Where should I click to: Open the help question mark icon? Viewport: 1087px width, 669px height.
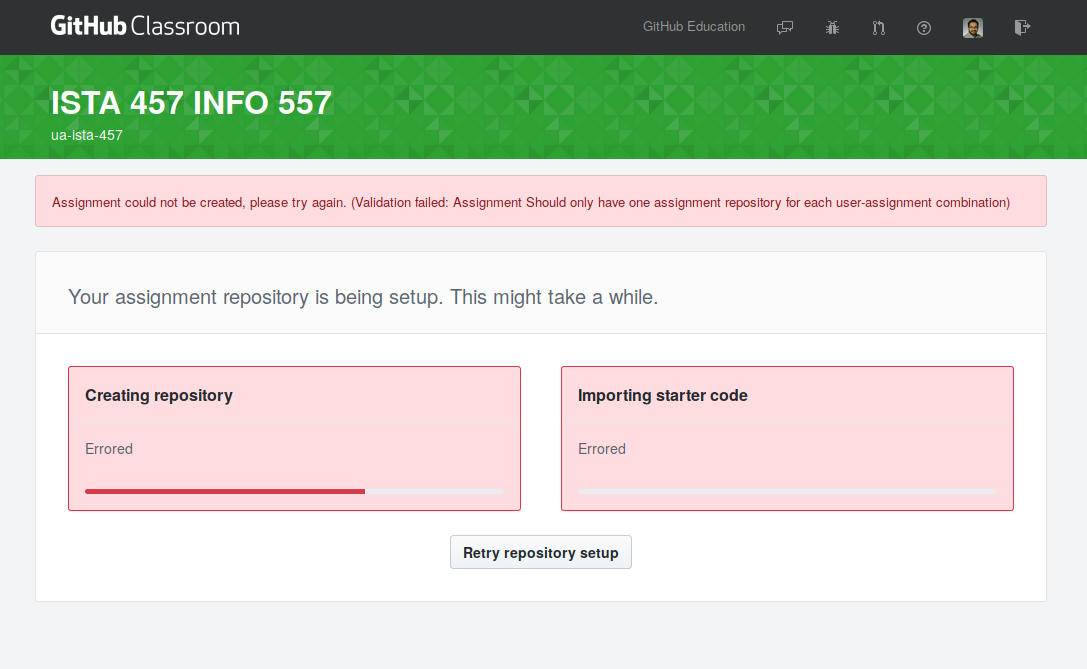[x=923, y=27]
